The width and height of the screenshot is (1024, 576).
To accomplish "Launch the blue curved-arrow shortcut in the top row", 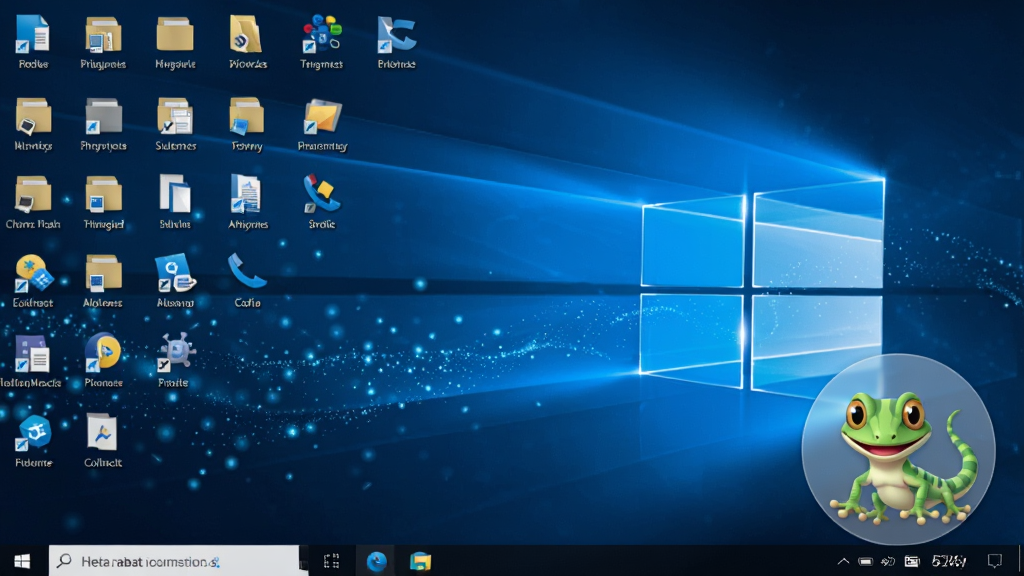I will pyautogui.click(x=396, y=34).
